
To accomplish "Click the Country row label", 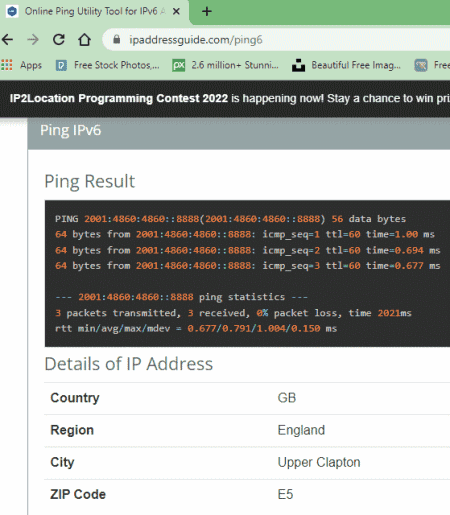I will [75, 398].
